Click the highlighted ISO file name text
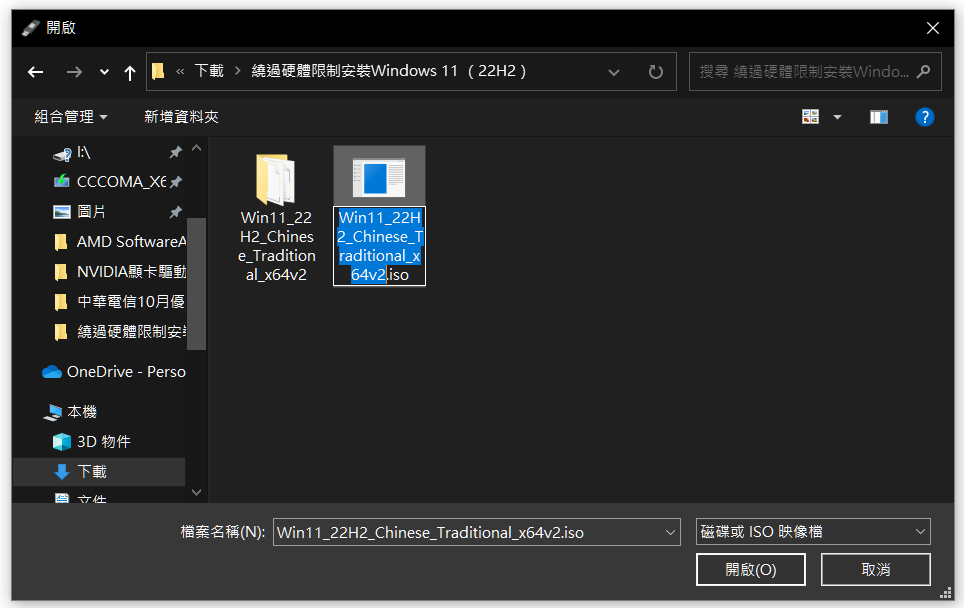964x608 pixels. pyautogui.click(x=379, y=246)
